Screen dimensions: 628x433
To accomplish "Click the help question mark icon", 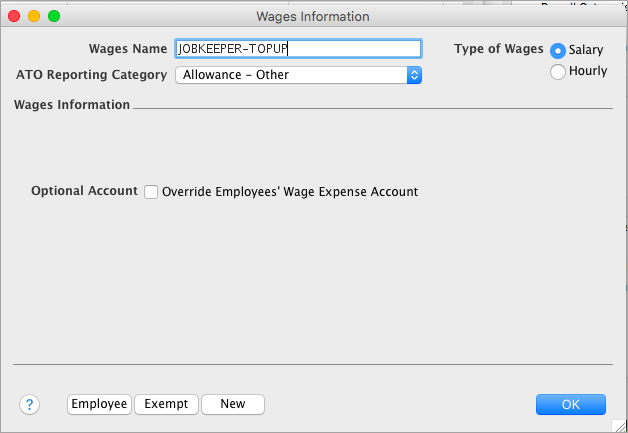I will 29,404.
